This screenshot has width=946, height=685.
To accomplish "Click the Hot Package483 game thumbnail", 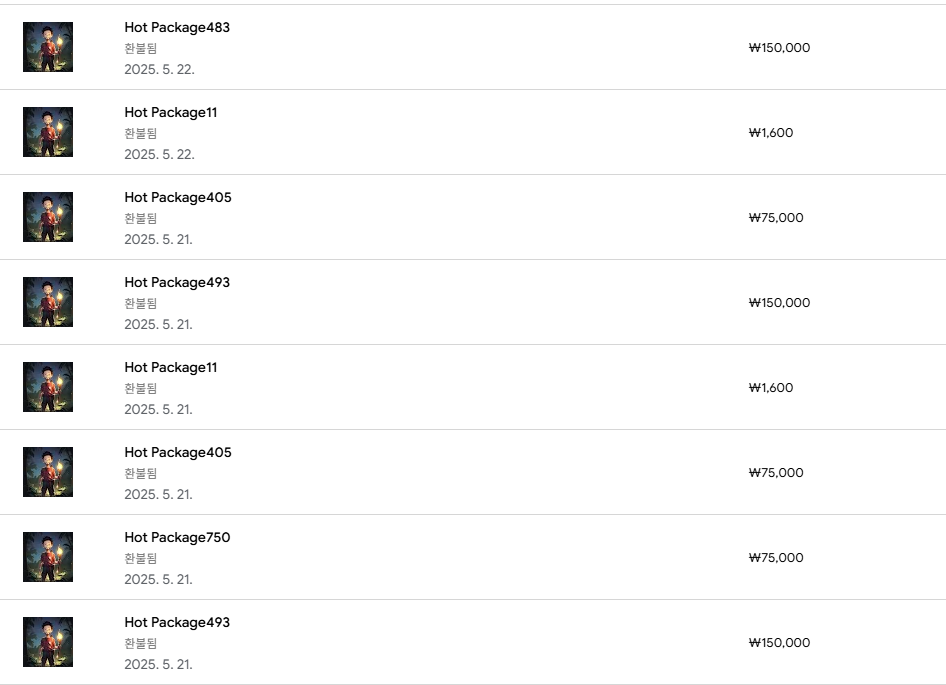I will point(48,47).
